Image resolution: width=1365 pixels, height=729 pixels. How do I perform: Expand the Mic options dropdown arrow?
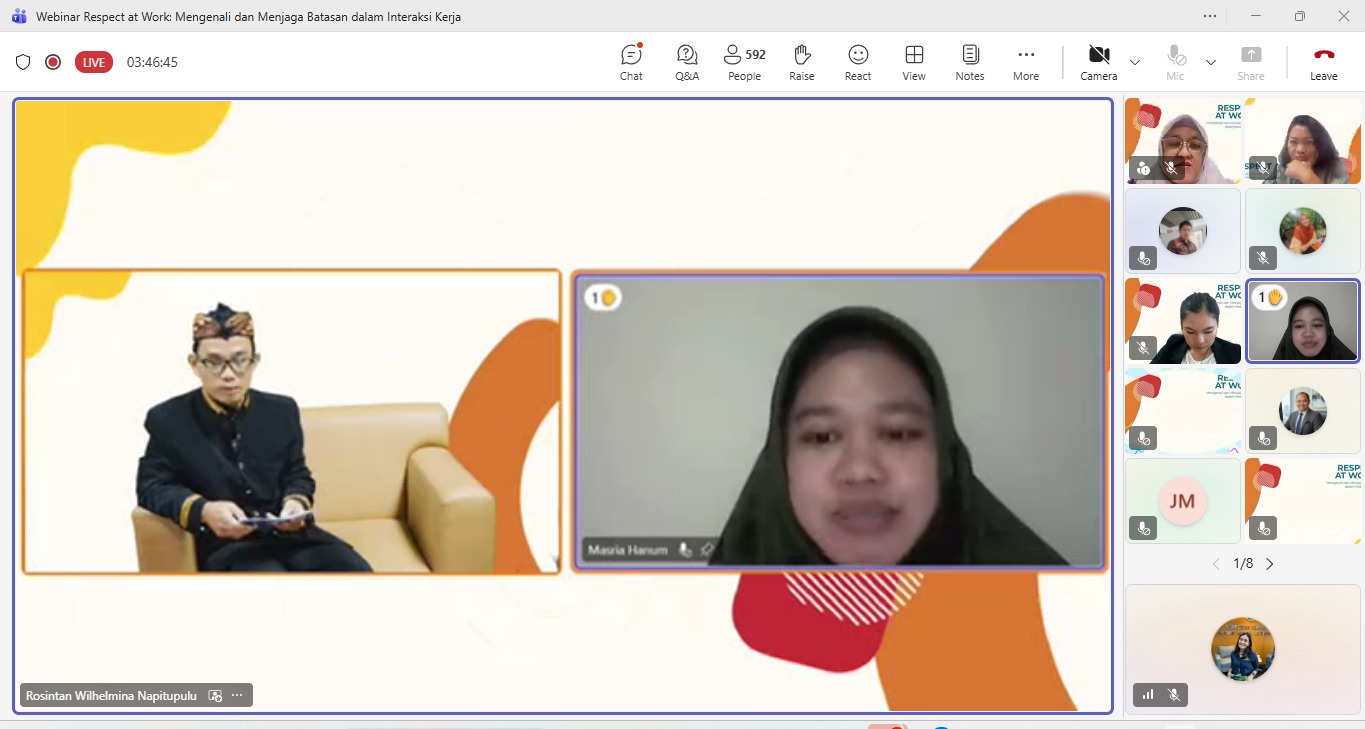[x=1211, y=62]
